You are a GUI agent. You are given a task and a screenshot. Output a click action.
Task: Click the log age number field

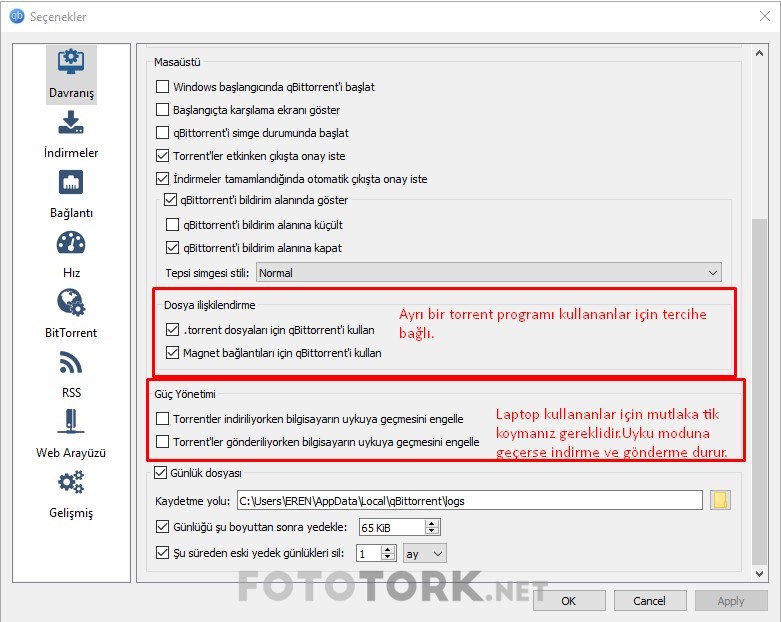pyautogui.click(x=369, y=553)
